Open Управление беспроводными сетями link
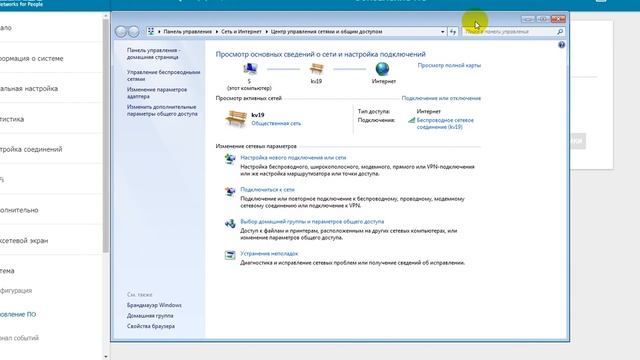Screen dimensions: 640x360 [x=163, y=76]
